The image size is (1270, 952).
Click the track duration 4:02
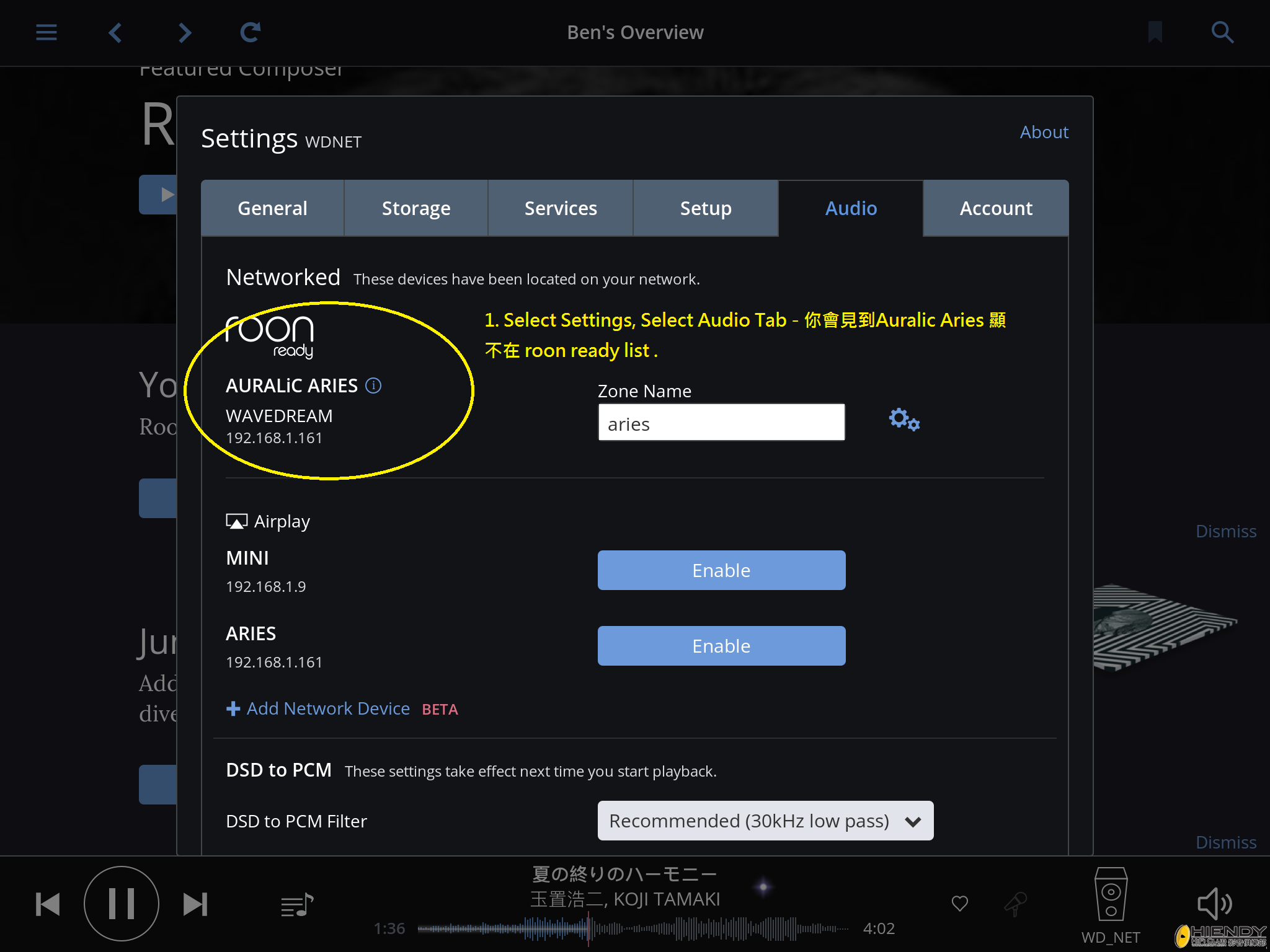click(879, 928)
